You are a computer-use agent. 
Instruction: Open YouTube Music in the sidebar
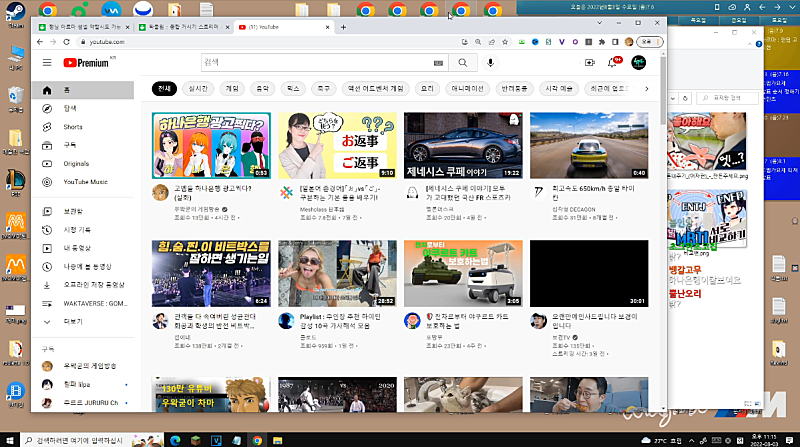tap(84, 181)
